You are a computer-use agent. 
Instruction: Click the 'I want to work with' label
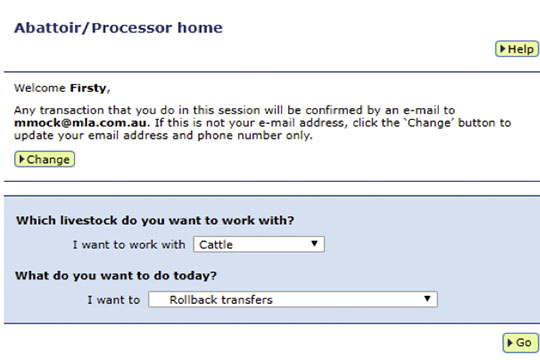coord(129,245)
